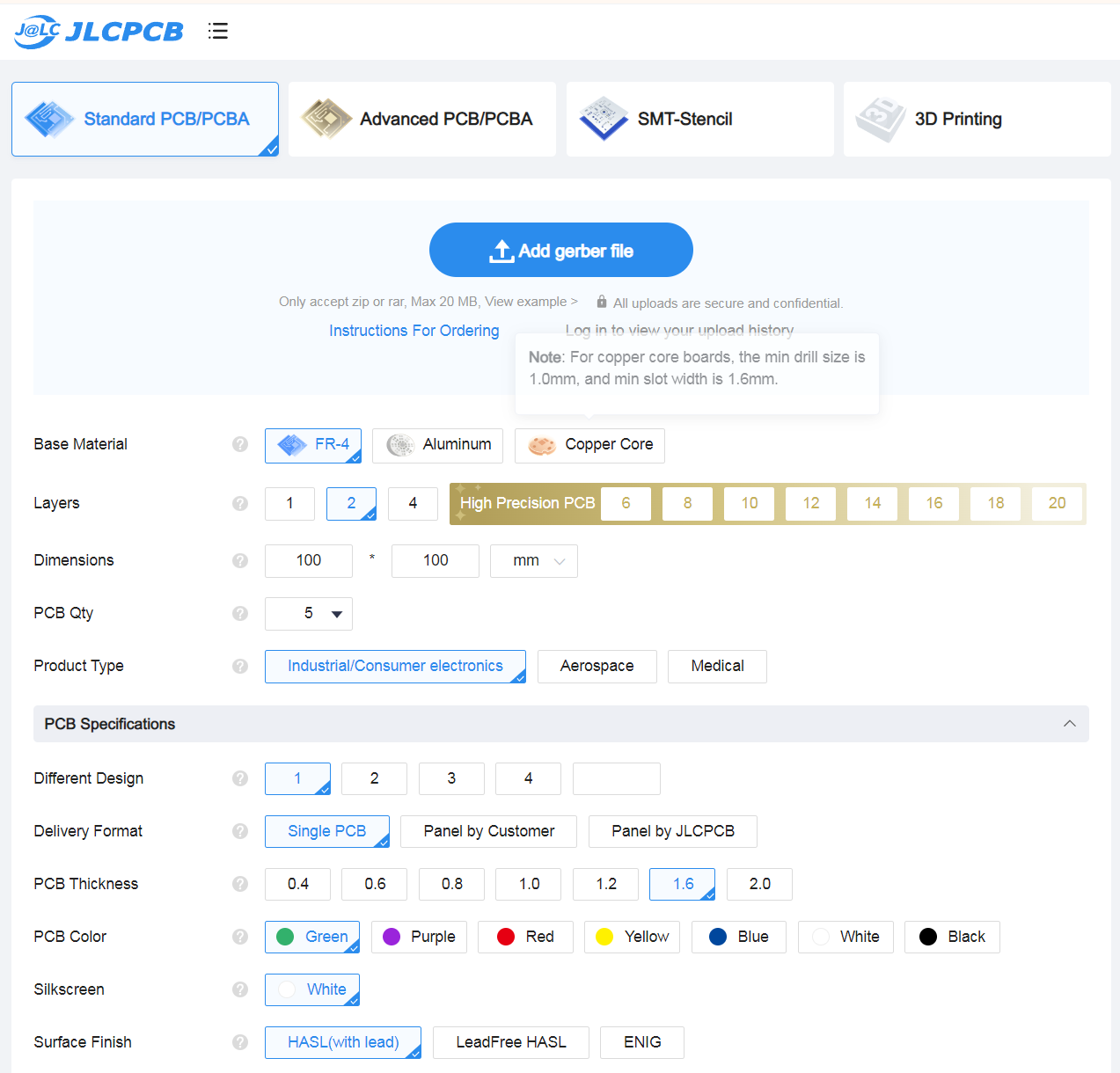Click Add gerber file button
This screenshot has width=1120, height=1073.
[x=561, y=250]
